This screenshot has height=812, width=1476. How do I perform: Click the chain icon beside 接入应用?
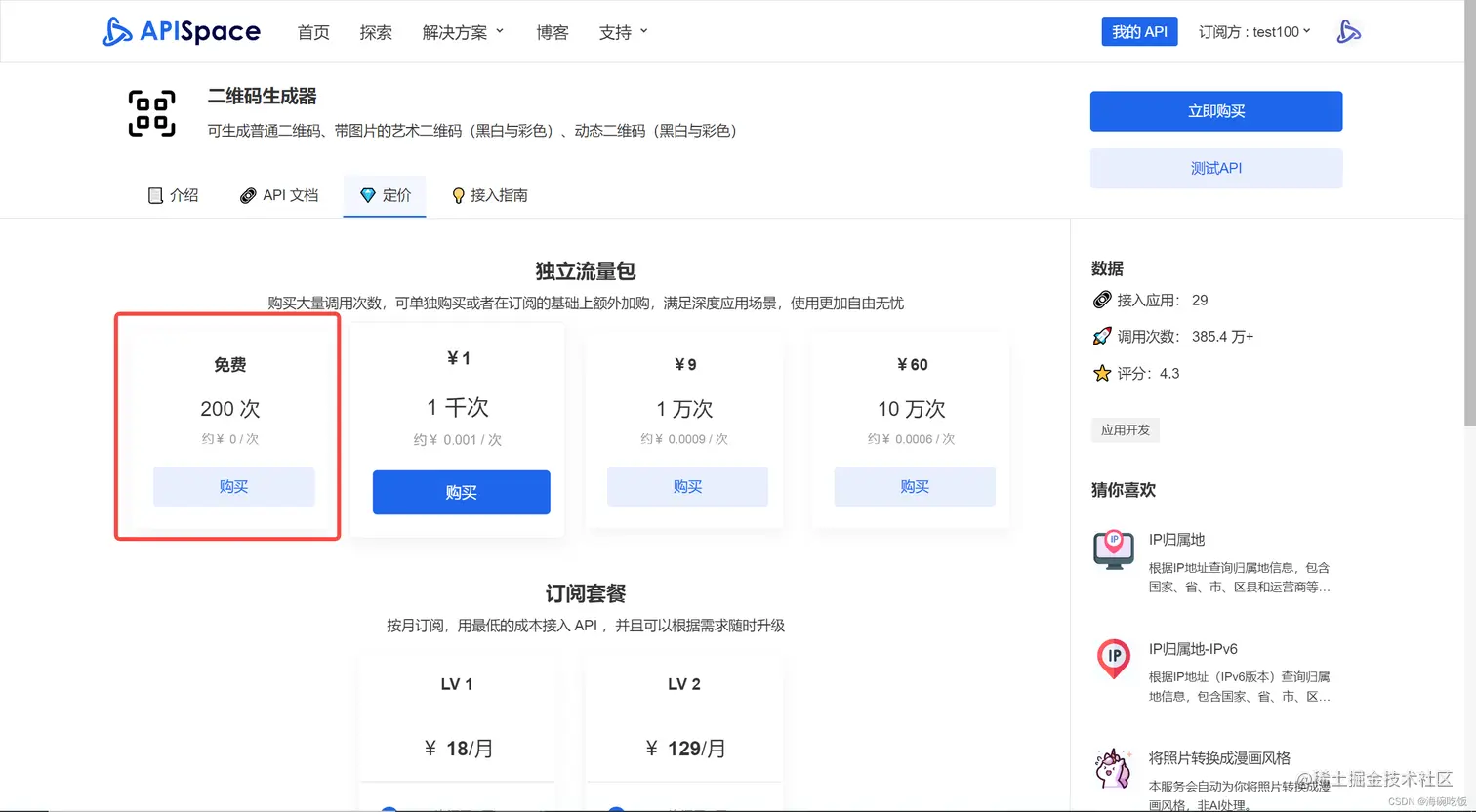click(x=1102, y=300)
